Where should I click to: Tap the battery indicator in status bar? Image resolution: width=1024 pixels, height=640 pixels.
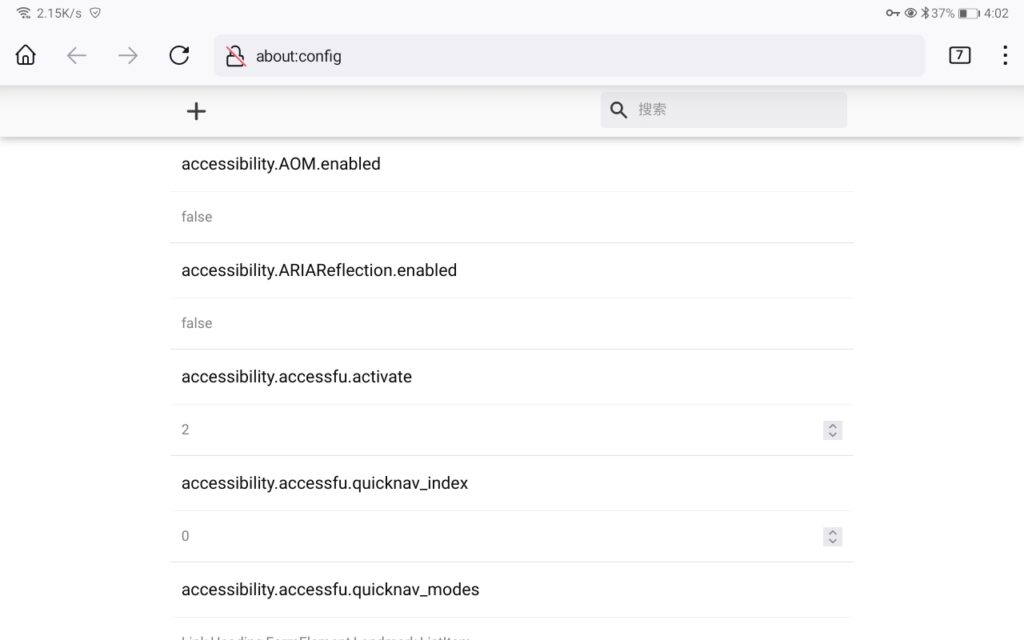point(968,13)
